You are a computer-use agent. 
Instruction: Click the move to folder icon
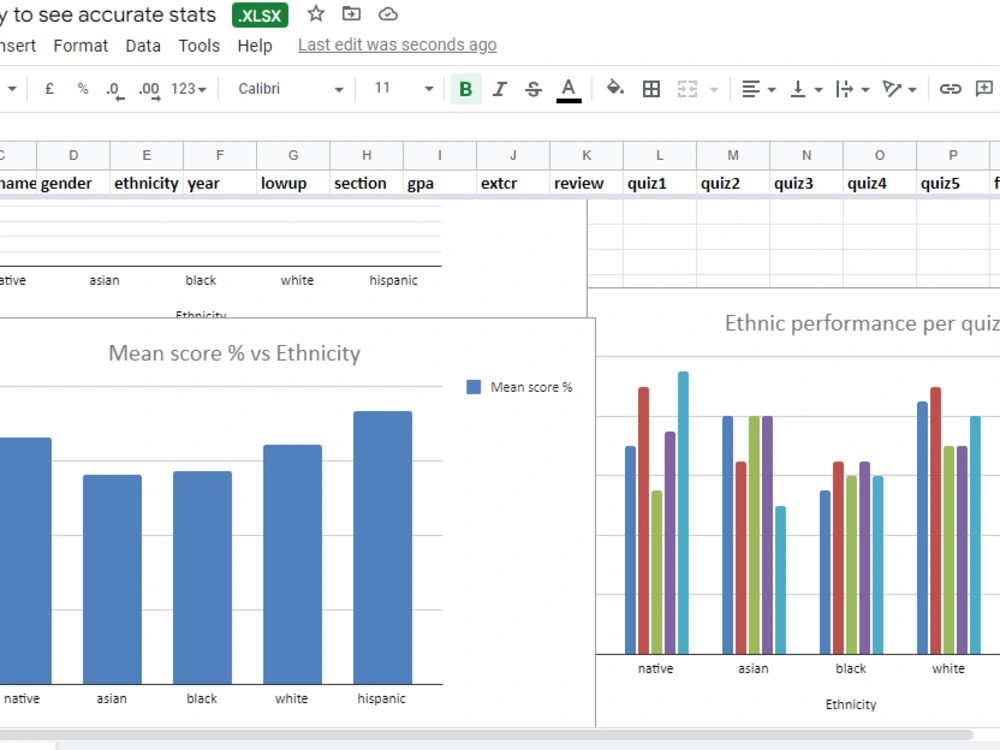[x=351, y=13]
